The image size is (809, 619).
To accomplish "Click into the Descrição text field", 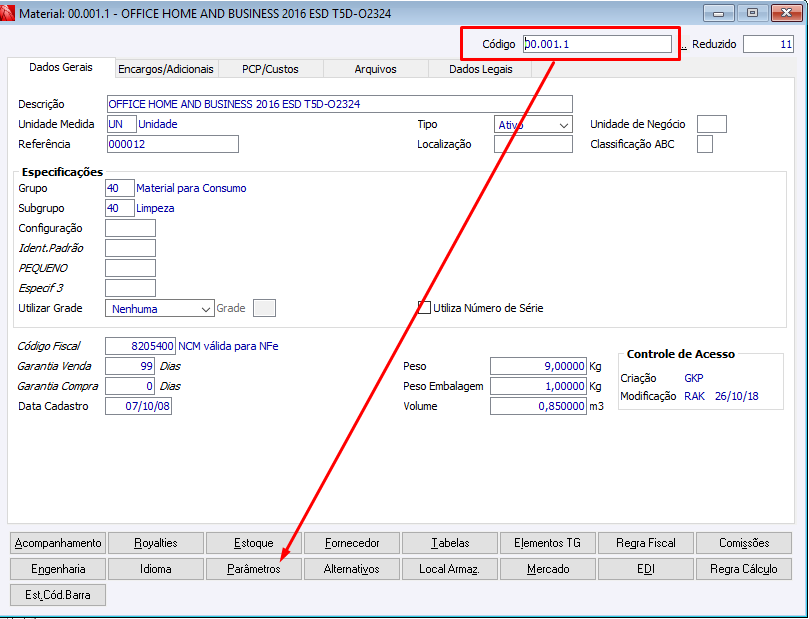I will click(x=339, y=104).
